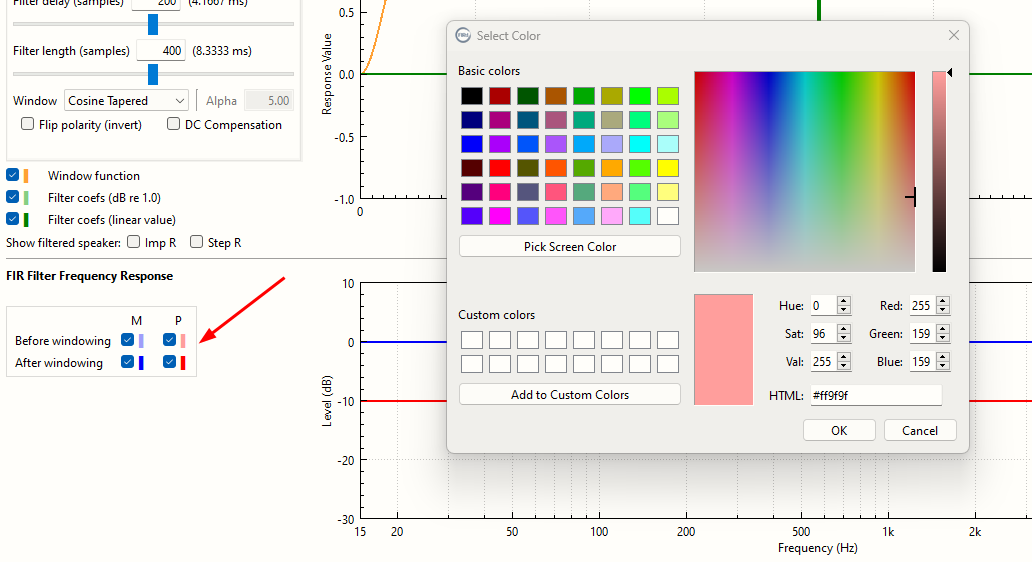The width and height of the screenshot is (1032, 562).
Task: Increase Hue with up stepper arrow
Action: [844, 301]
